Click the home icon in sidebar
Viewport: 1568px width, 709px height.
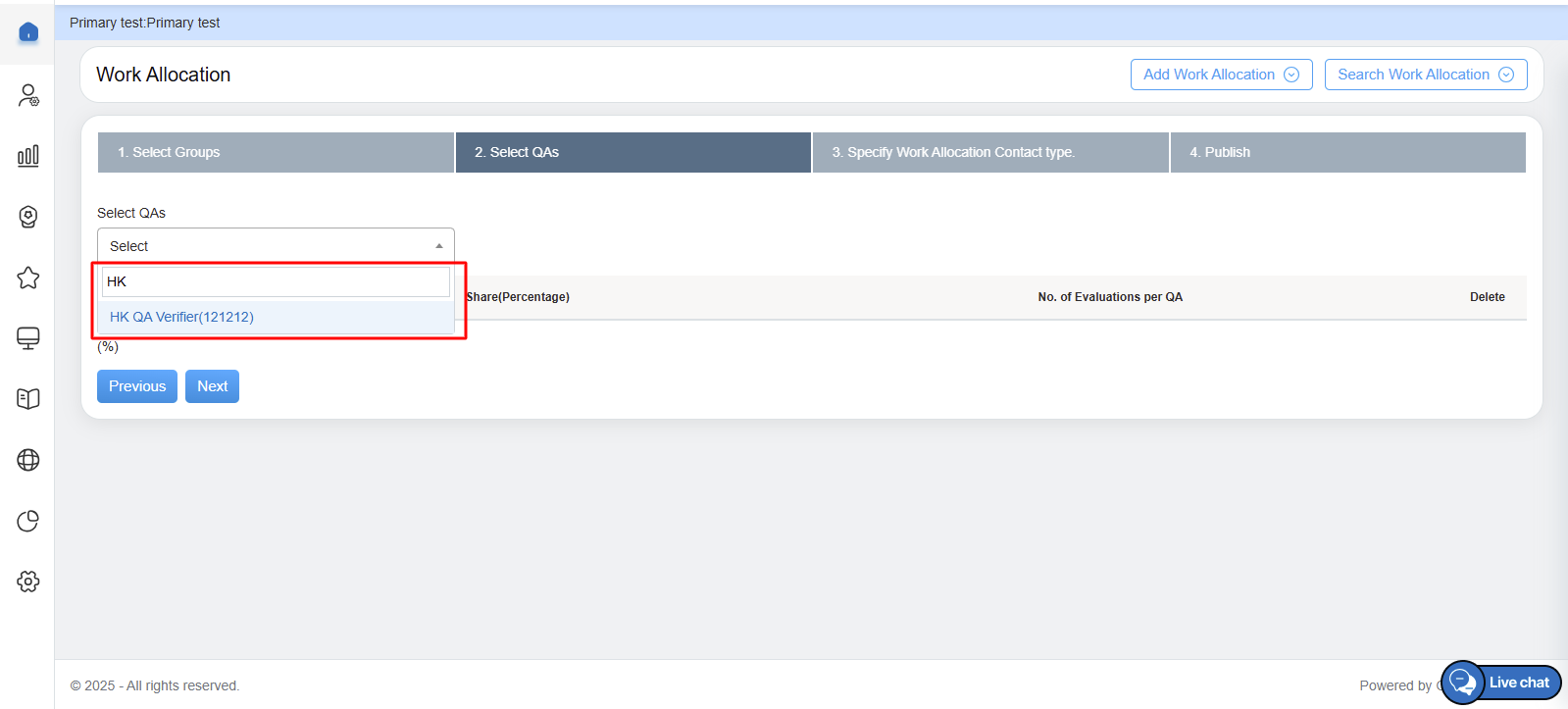click(x=28, y=32)
